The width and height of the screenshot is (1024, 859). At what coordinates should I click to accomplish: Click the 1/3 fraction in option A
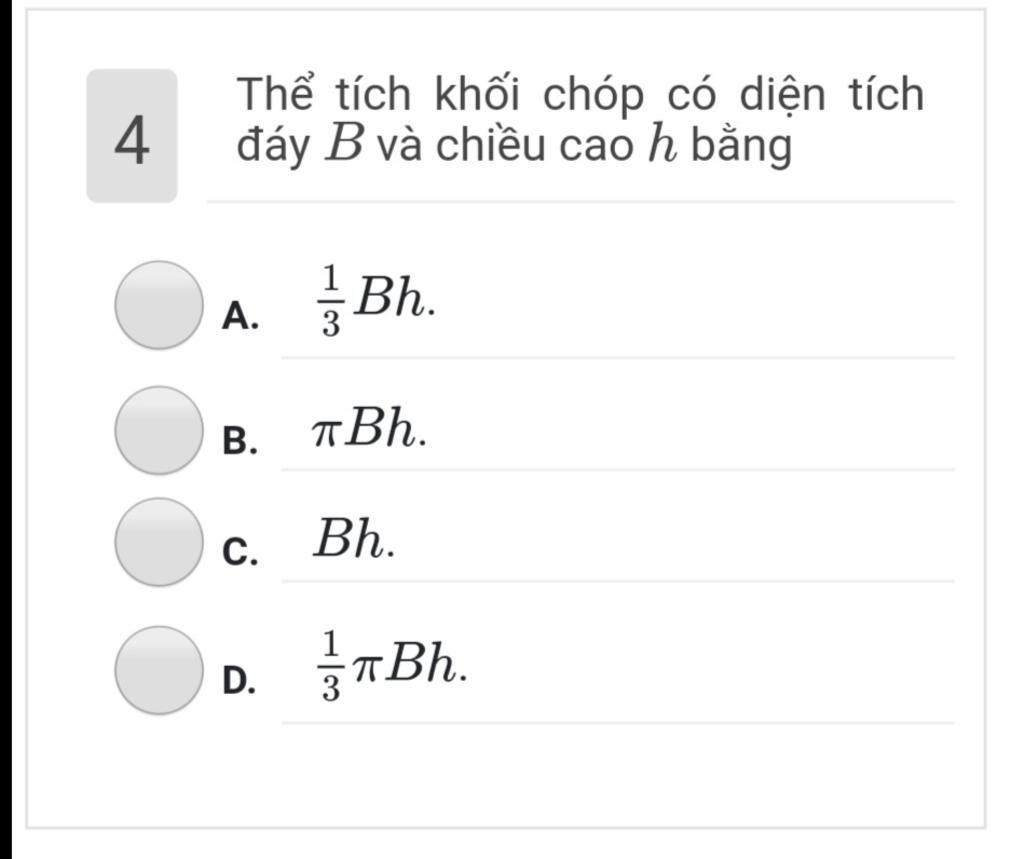331,301
